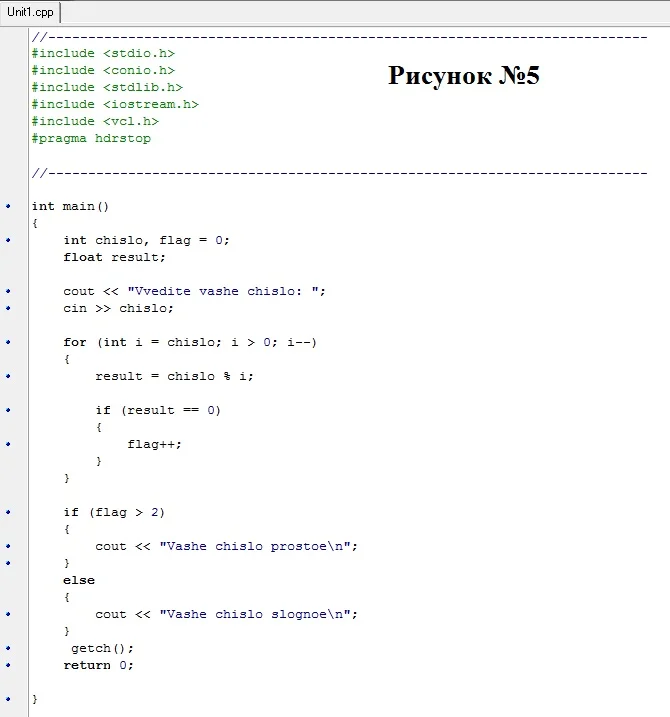Click gutter dot beside the 'Vashe chislo slognoe' line
This screenshot has height=717, width=670.
pyautogui.click(x=8, y=614)
